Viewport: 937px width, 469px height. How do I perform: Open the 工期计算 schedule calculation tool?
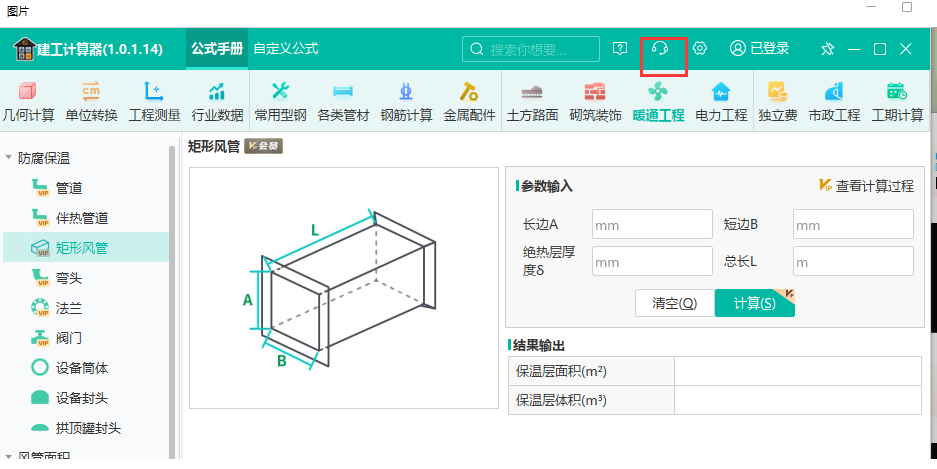[897, 101]
